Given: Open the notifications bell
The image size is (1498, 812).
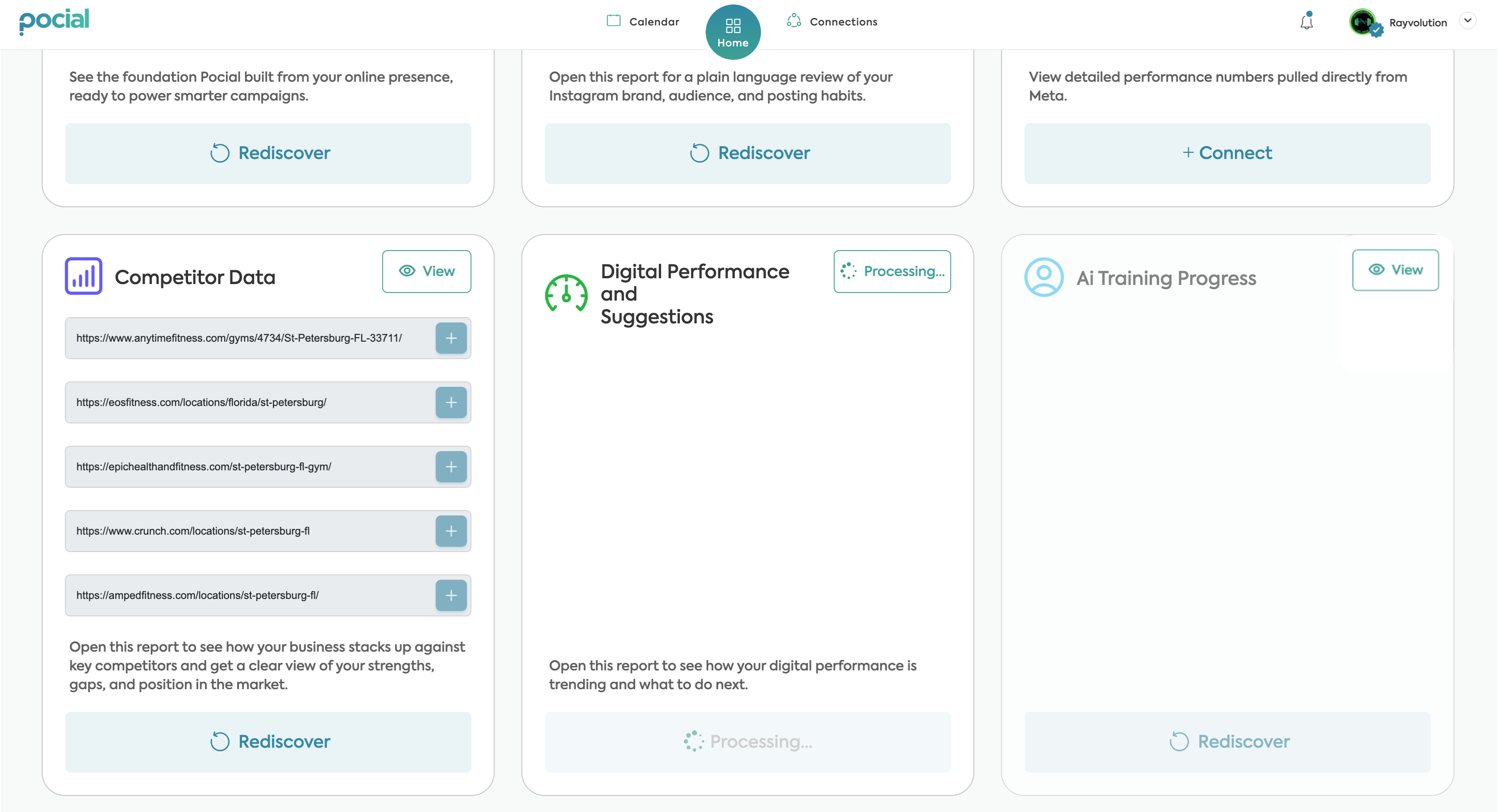Looking at the screenshot, I should tap(1306, 22).
